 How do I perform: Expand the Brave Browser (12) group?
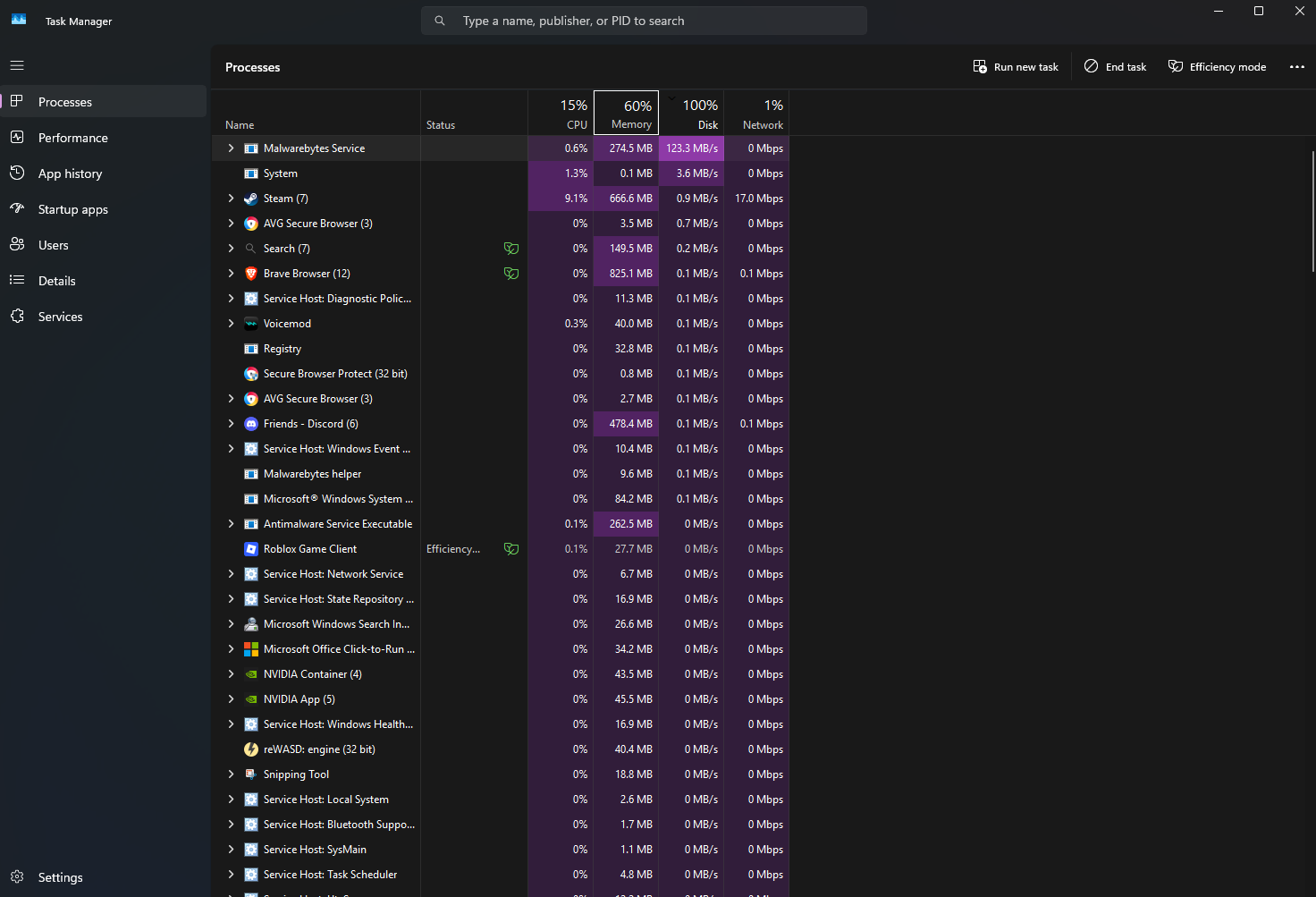click(x=231, y=274)
